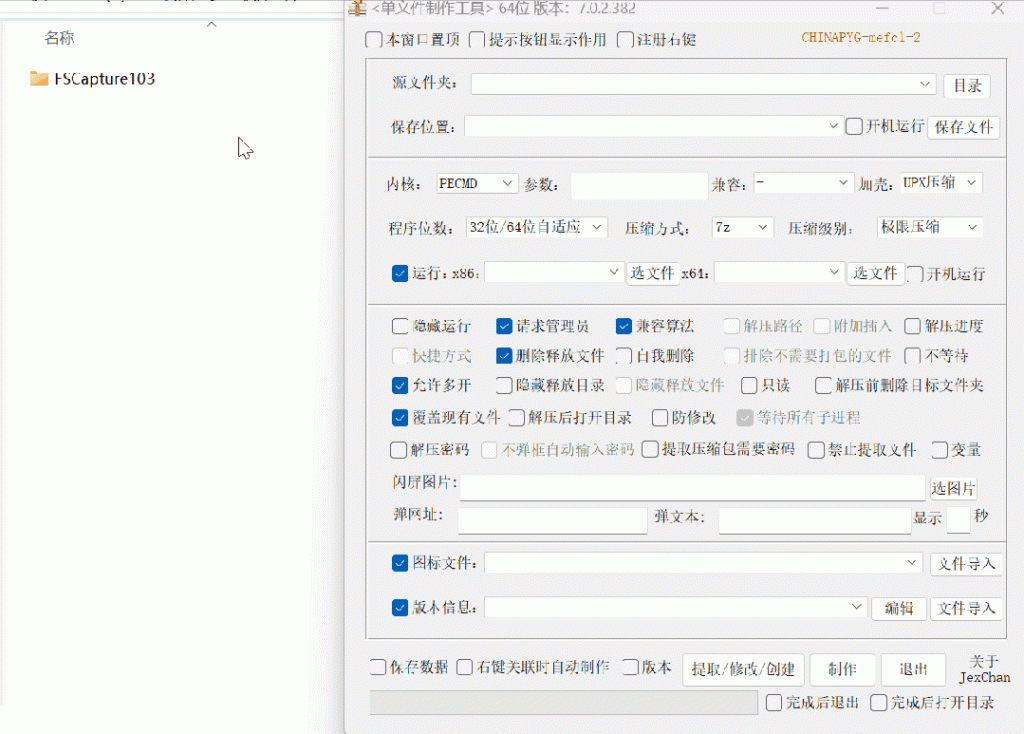
Task: Open the 关于 JexChan about link
Action: pyautogui.click(x=983, y=668)
